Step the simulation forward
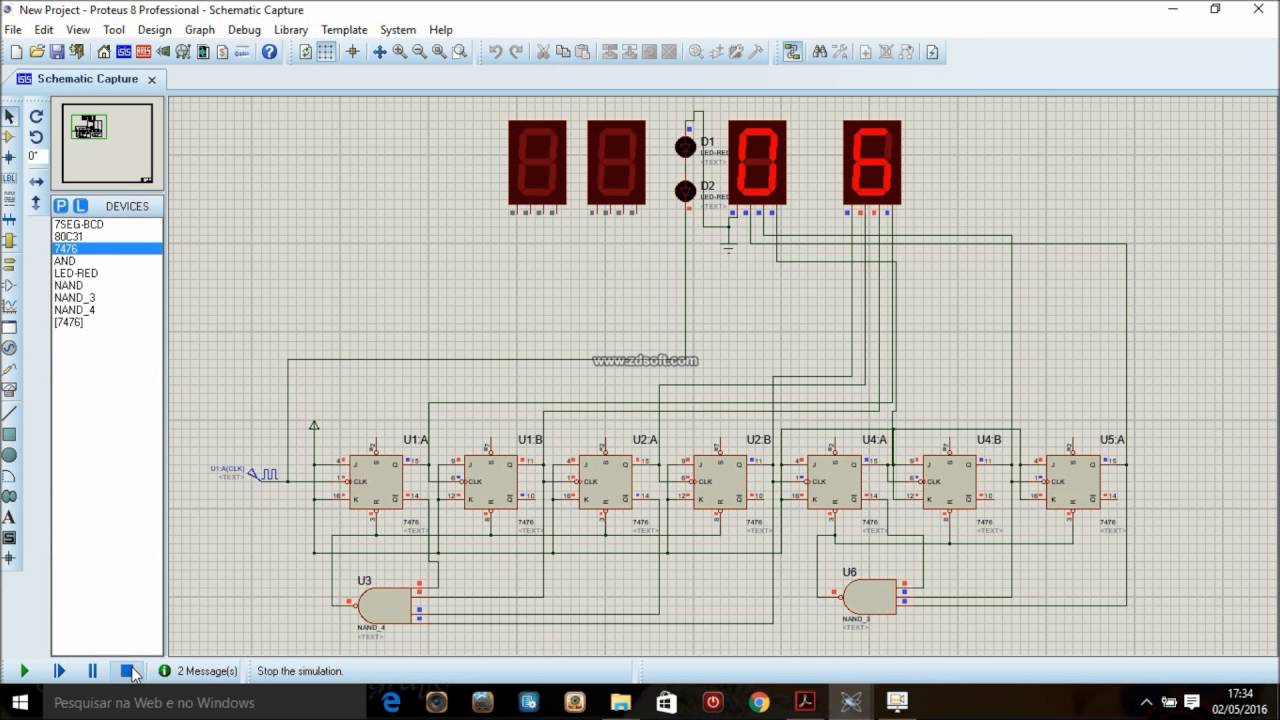Viewport: 1280px width, 720px height. [x=59, y=671]
